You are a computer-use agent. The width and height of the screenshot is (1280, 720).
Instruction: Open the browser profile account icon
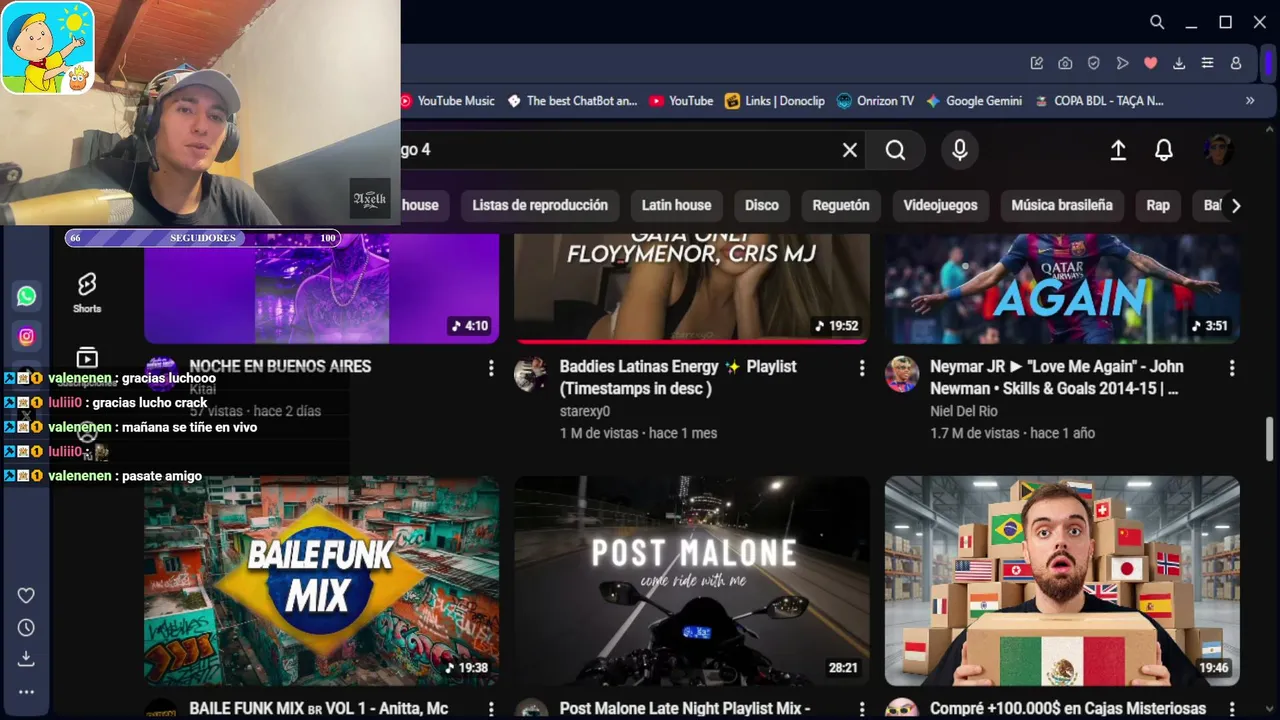tap(1236, 63)
